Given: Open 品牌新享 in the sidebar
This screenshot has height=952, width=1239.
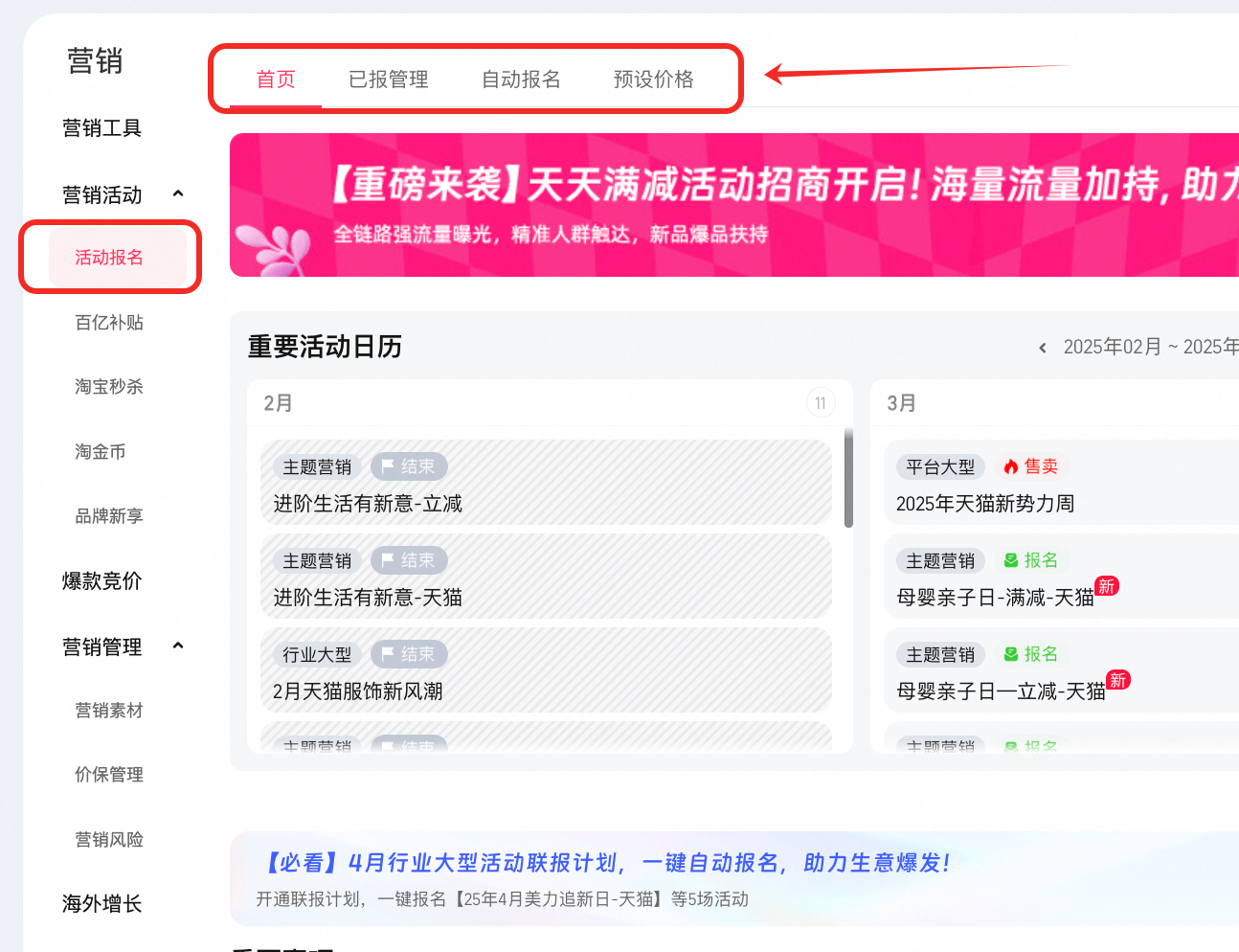Looking at the screenshot, I should click(109, 516).
